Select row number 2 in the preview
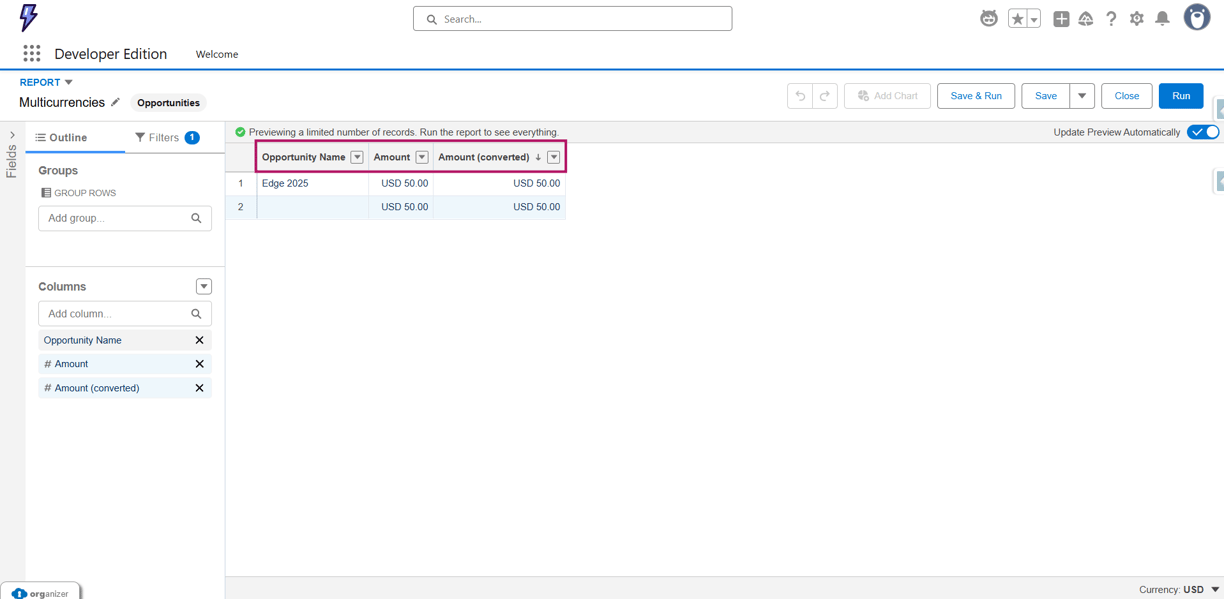This screenshot has width=1224, height=599. [241, 207]
